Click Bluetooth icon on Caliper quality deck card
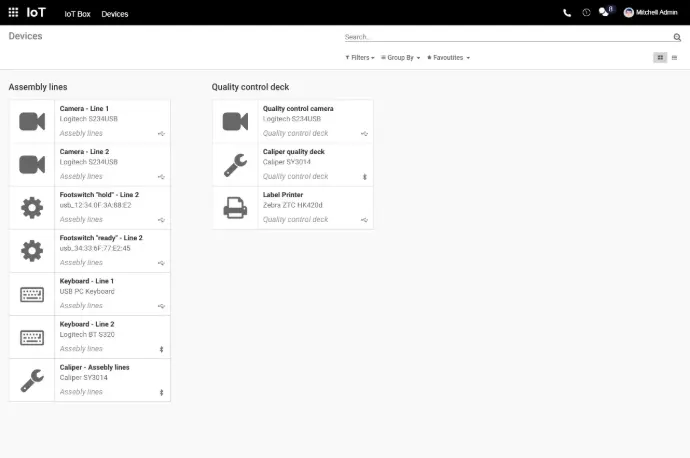 pyautogui.click(x=364, y=177)
